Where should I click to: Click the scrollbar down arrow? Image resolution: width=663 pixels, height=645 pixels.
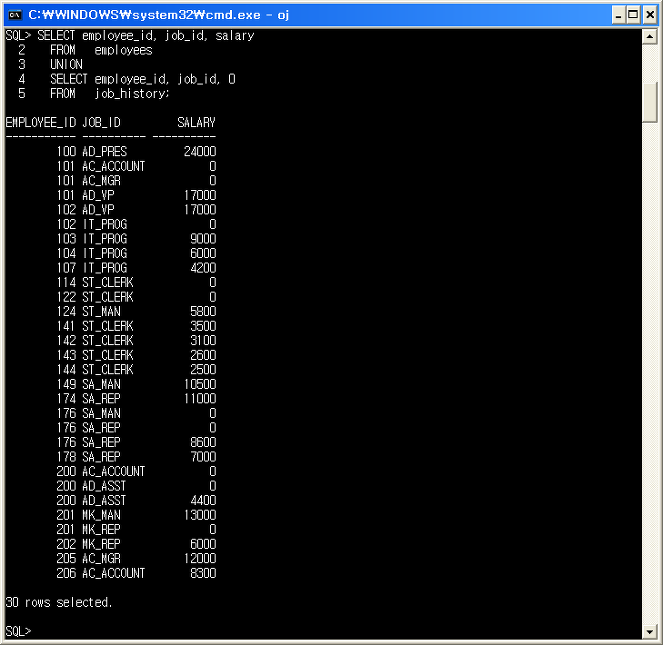649,632
